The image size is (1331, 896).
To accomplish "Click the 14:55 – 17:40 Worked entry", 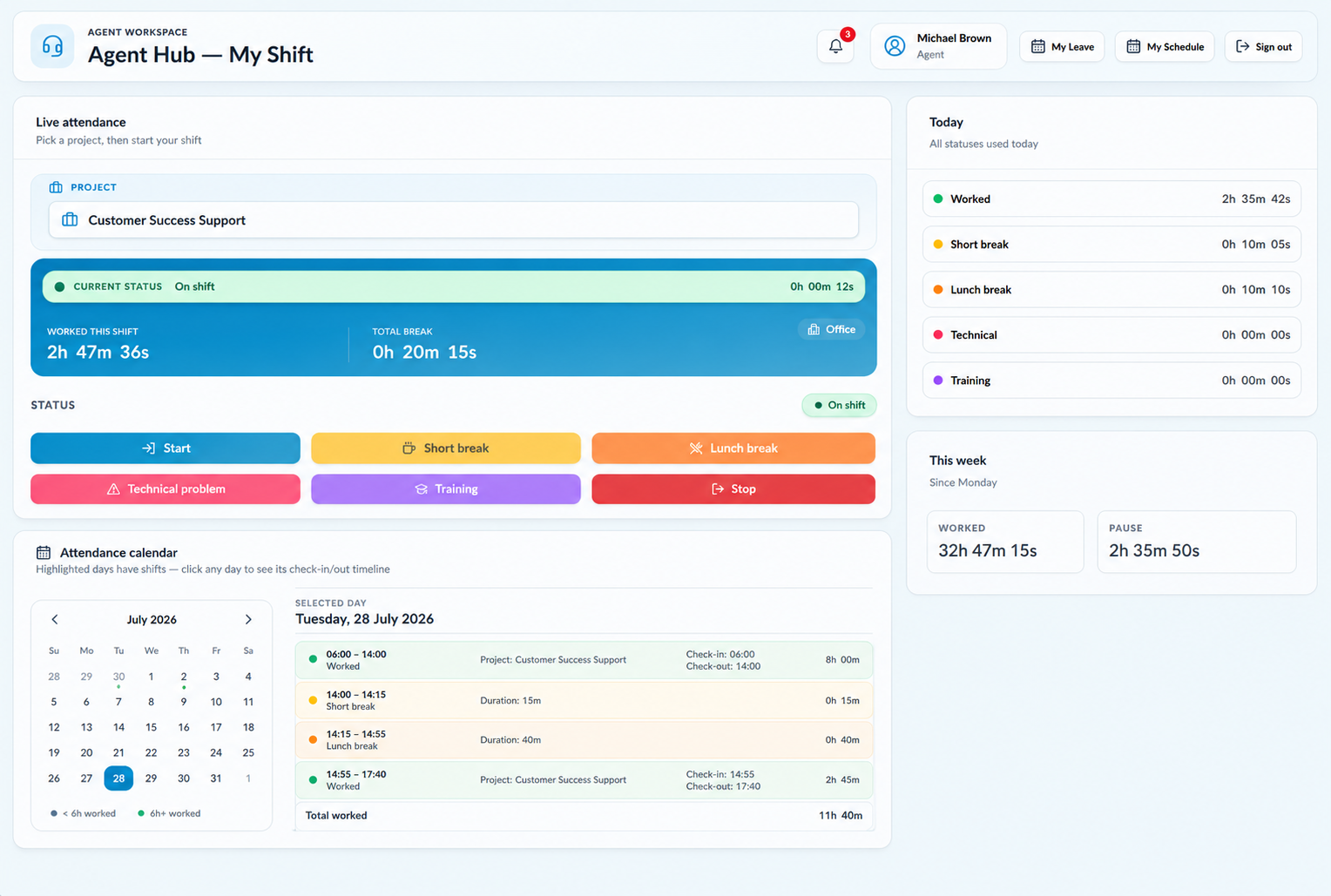I will pyautogui.click(x=584, y=779).
